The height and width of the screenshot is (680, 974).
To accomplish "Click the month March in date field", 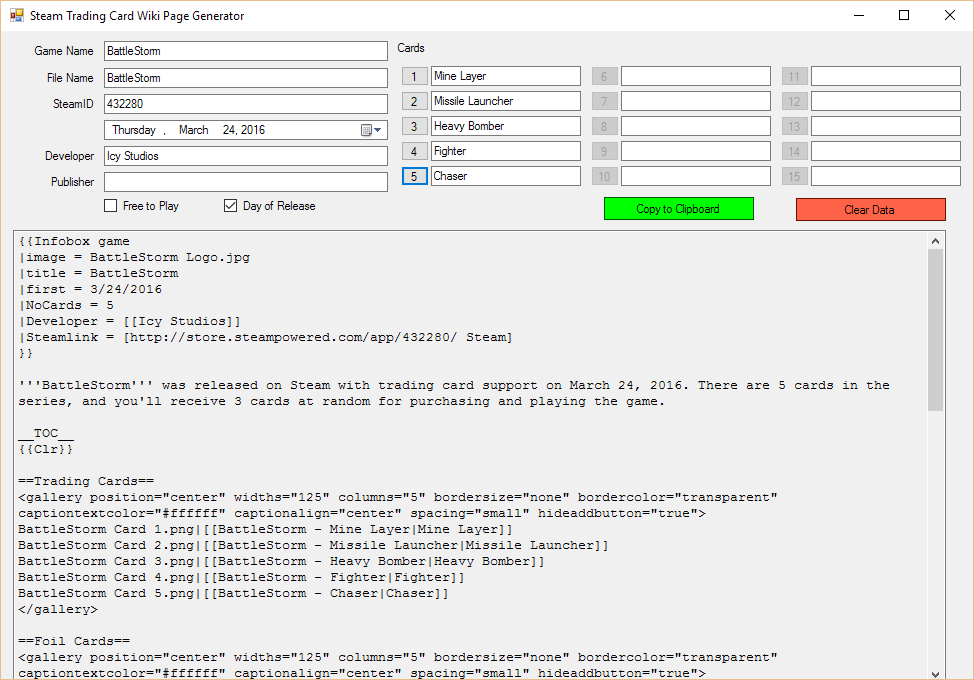I will point(194,130).
